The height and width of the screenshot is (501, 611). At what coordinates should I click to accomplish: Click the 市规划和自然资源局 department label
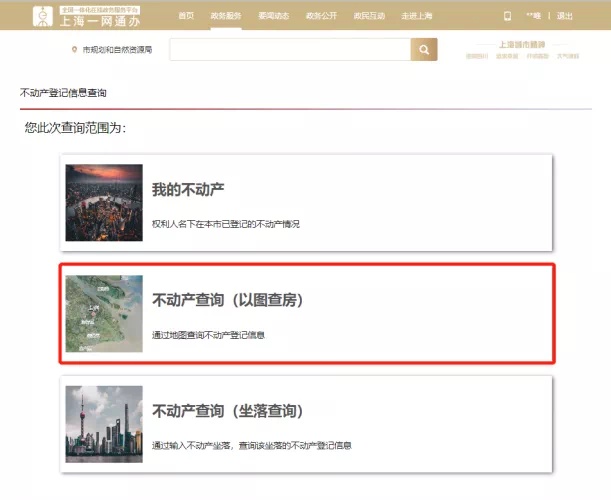click(118, 50)
